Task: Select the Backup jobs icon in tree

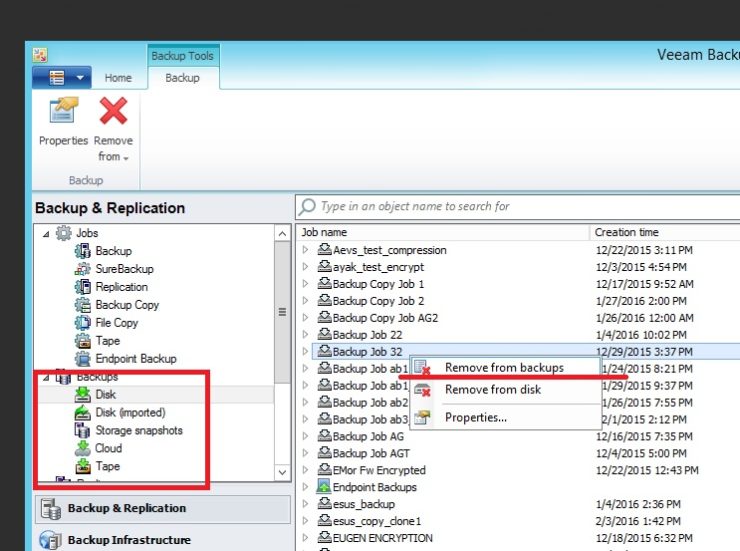Action: tap(83, 251)
